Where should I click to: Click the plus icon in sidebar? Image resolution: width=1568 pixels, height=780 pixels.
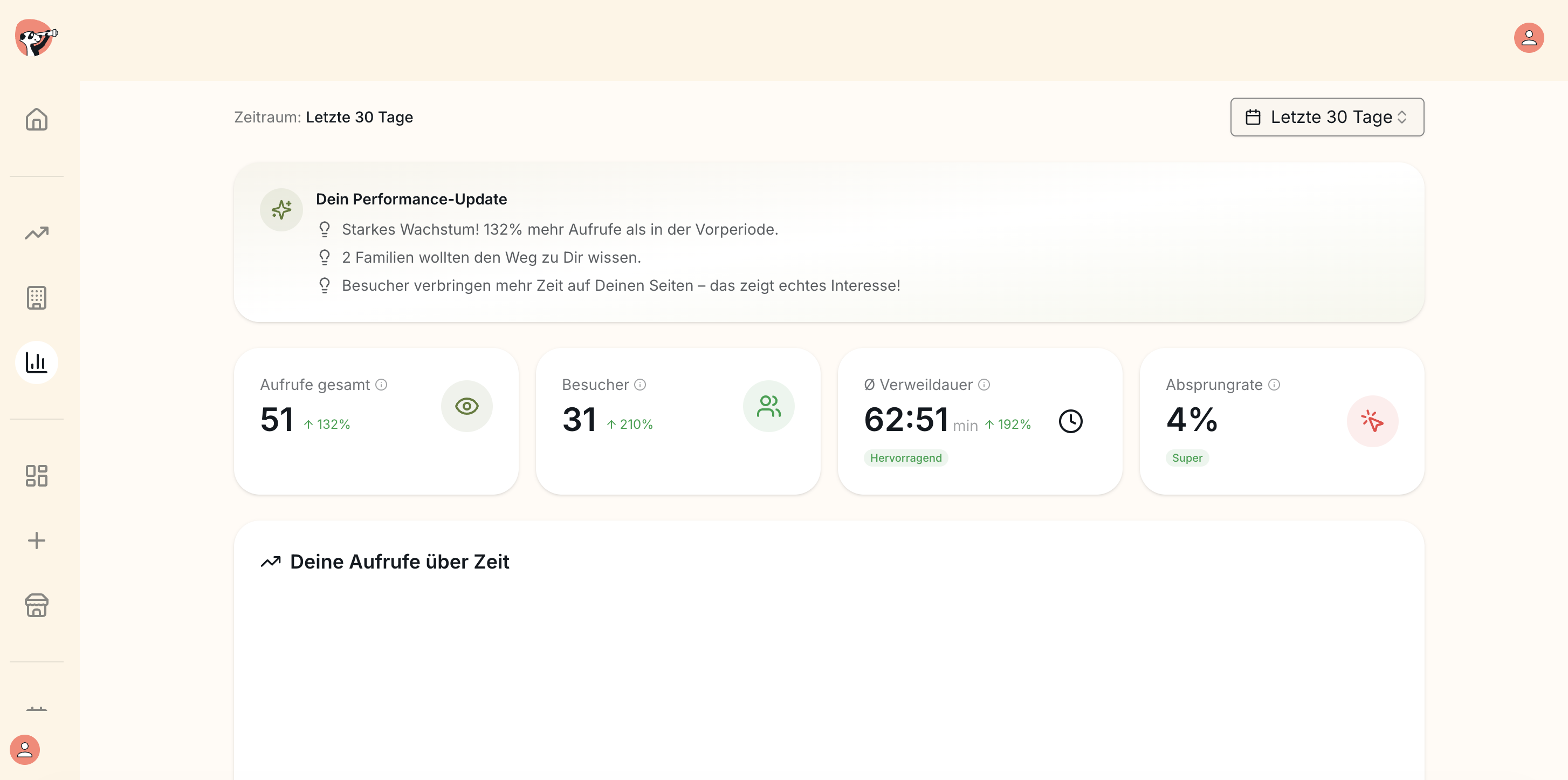click(x=37, y=540)
